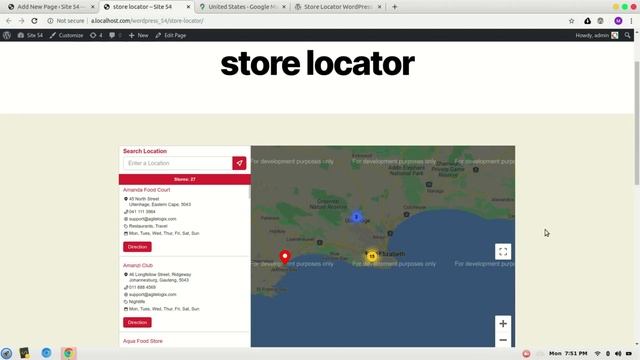The height and width of the screenshot is (360, 640).
Task: Click the page vertical scrollbar
Action: click(x=637, y=122)
